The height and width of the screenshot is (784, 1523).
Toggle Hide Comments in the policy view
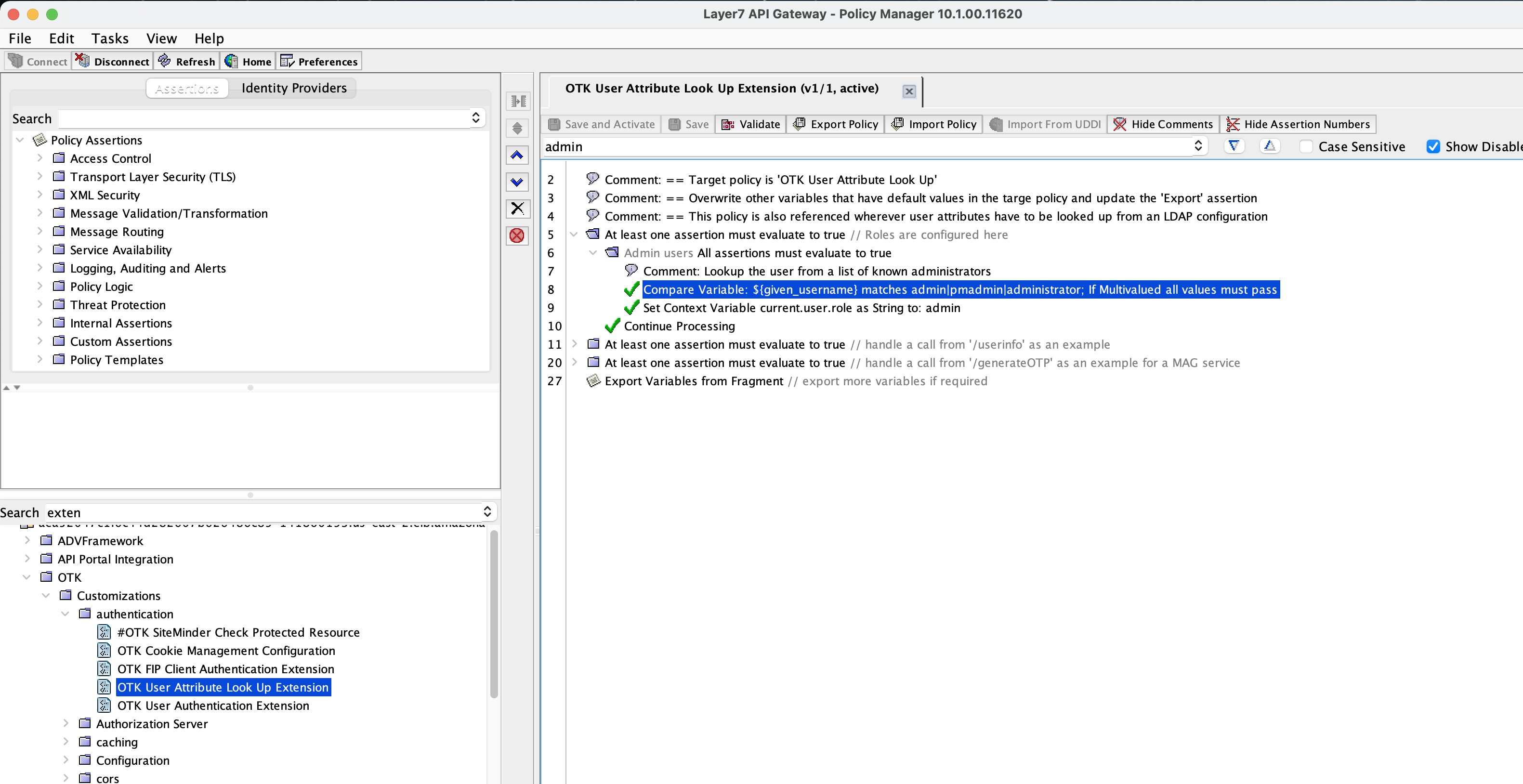coord(1162,124)
